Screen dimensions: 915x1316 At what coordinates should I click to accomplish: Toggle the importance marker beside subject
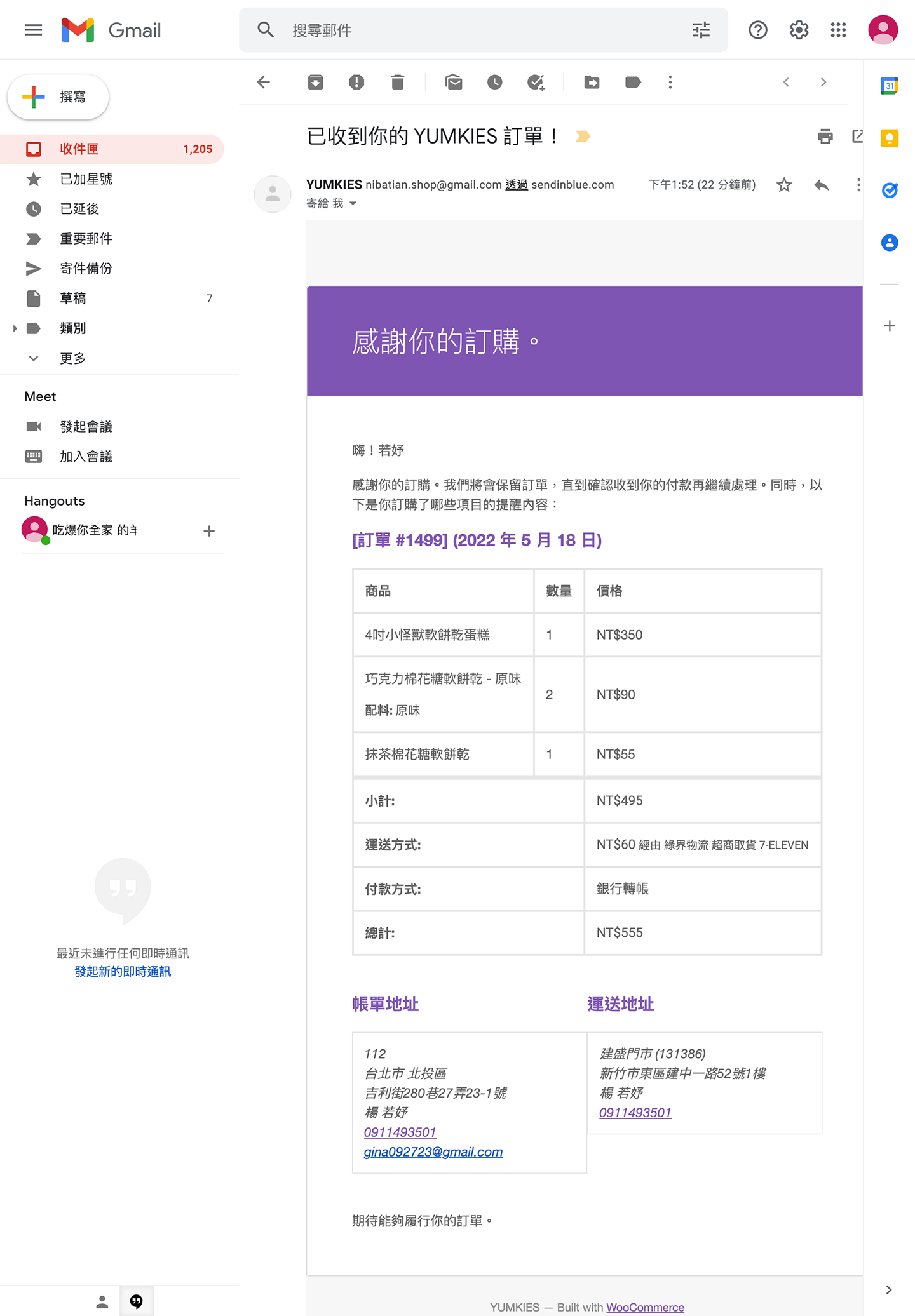click(x=583, y=136)
